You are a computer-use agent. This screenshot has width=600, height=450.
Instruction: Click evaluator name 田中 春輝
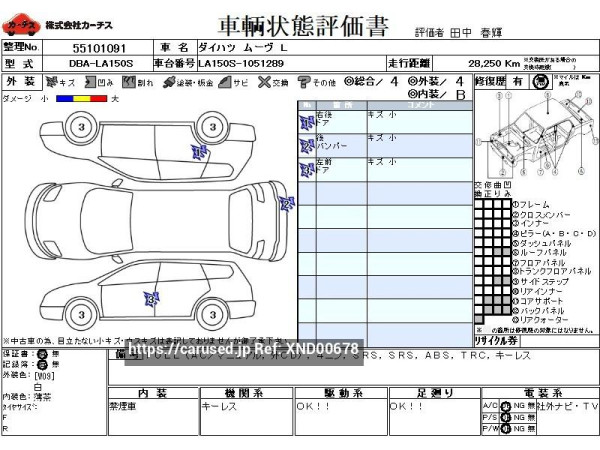(x=476, y=33)
